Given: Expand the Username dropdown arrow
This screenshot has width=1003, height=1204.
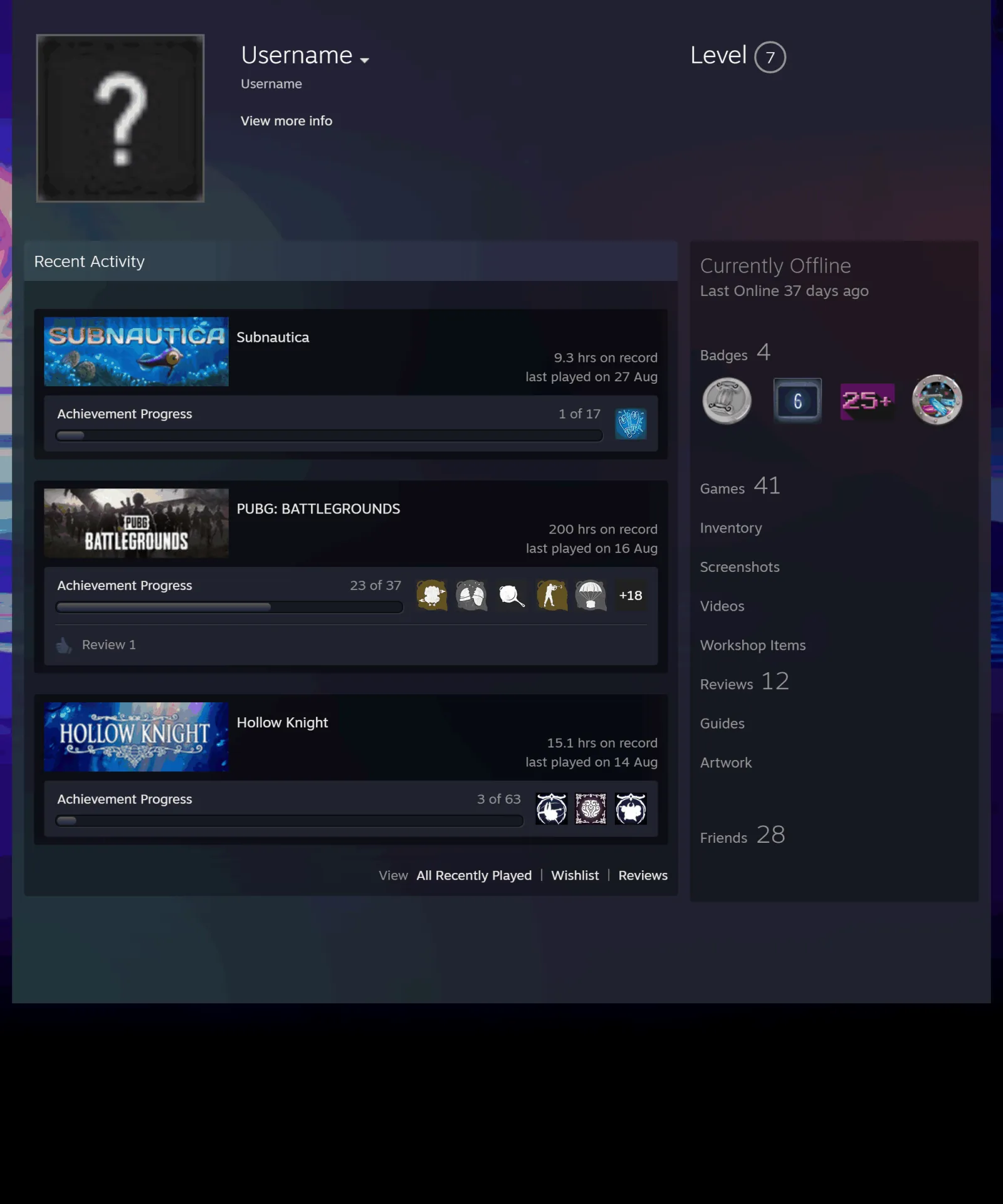Looking at the screenshot, I should coord(364,60).
